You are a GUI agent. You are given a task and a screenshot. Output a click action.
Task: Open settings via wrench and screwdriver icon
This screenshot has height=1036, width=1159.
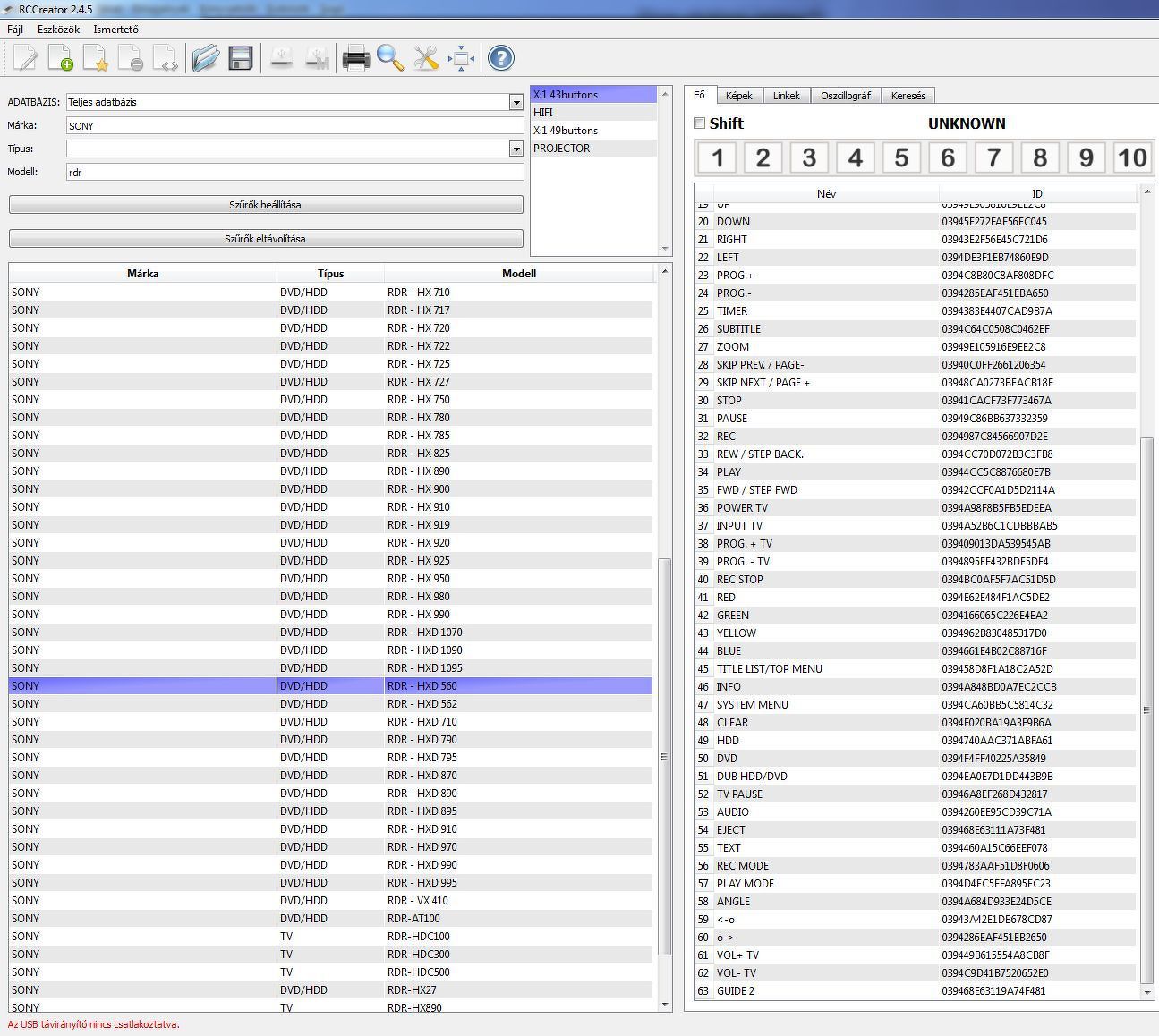click(x=426, y=59)
